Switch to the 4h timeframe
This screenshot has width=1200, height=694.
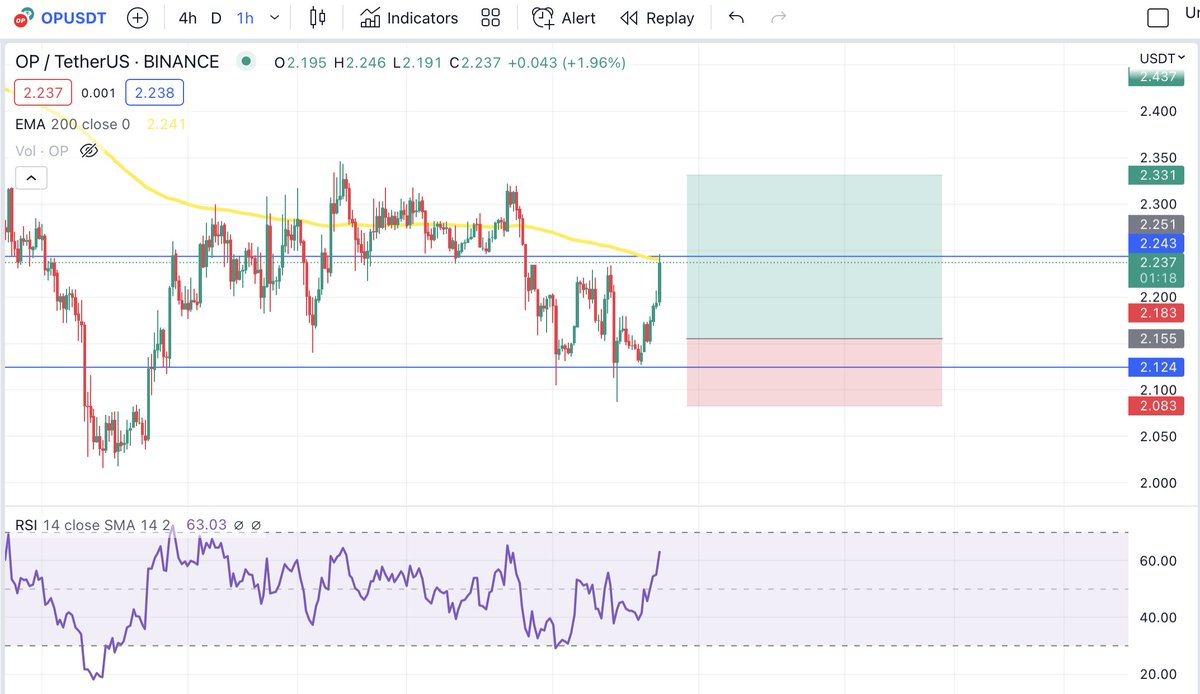click(187, 18)
